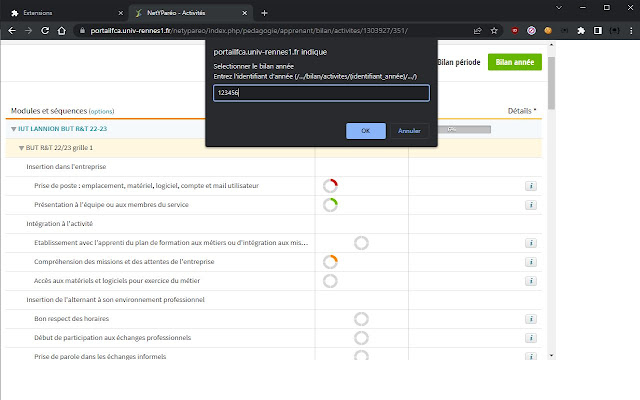Click Présentation à l'équipe ou aux membres text
640x400 pixels.
click(111, 205)
